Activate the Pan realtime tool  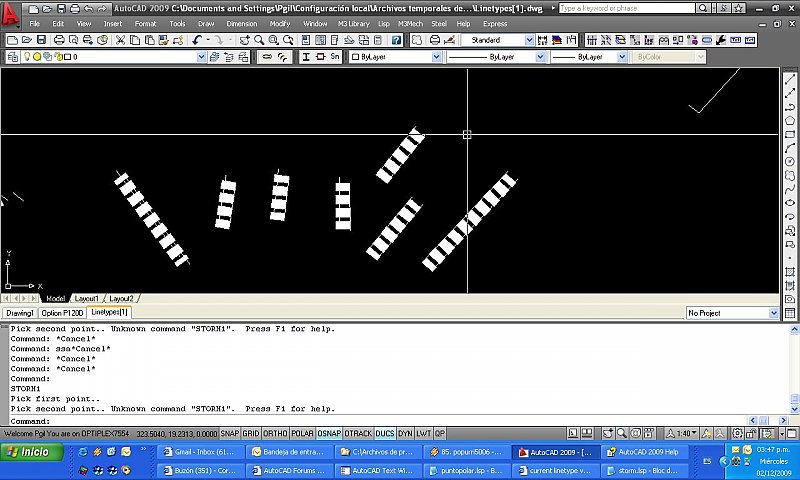[x=244, y=40]
